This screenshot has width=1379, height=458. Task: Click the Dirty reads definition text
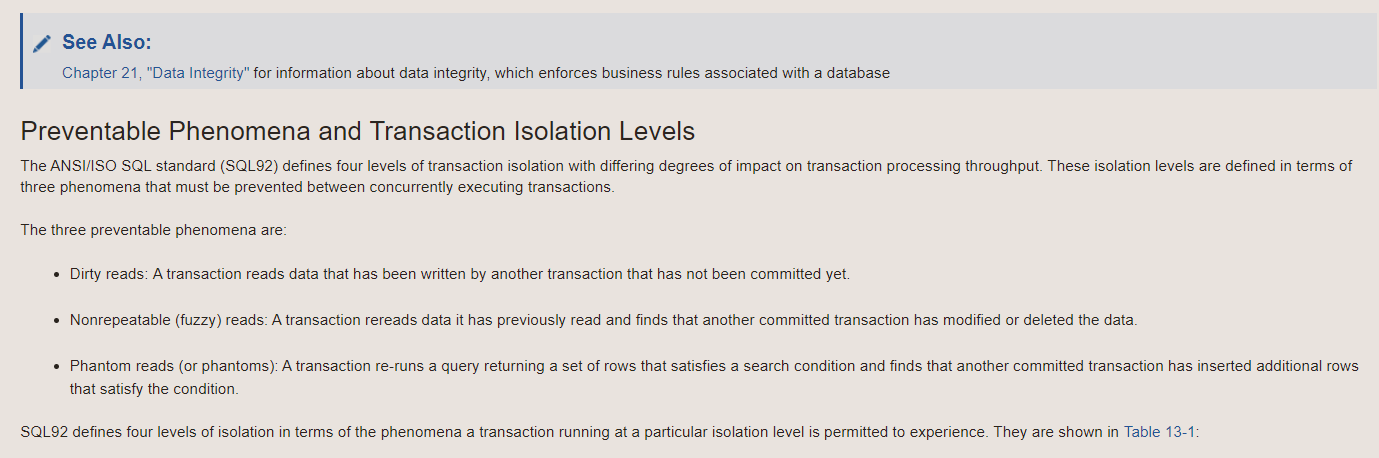coord(460,274)
